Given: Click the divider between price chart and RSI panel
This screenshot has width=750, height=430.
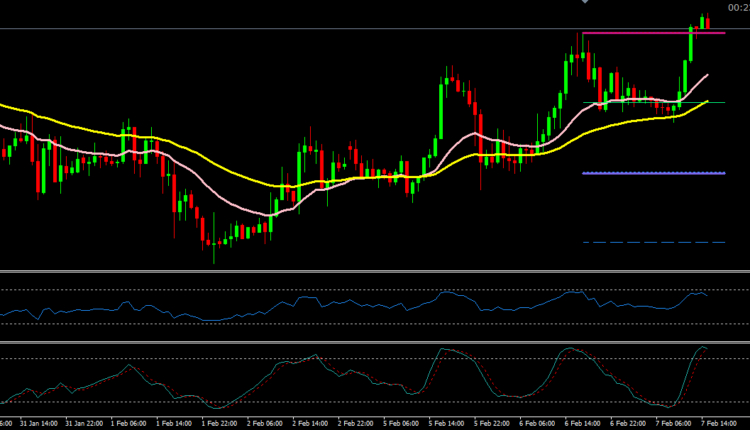Looking at the screenshot, I should point(375,271).
